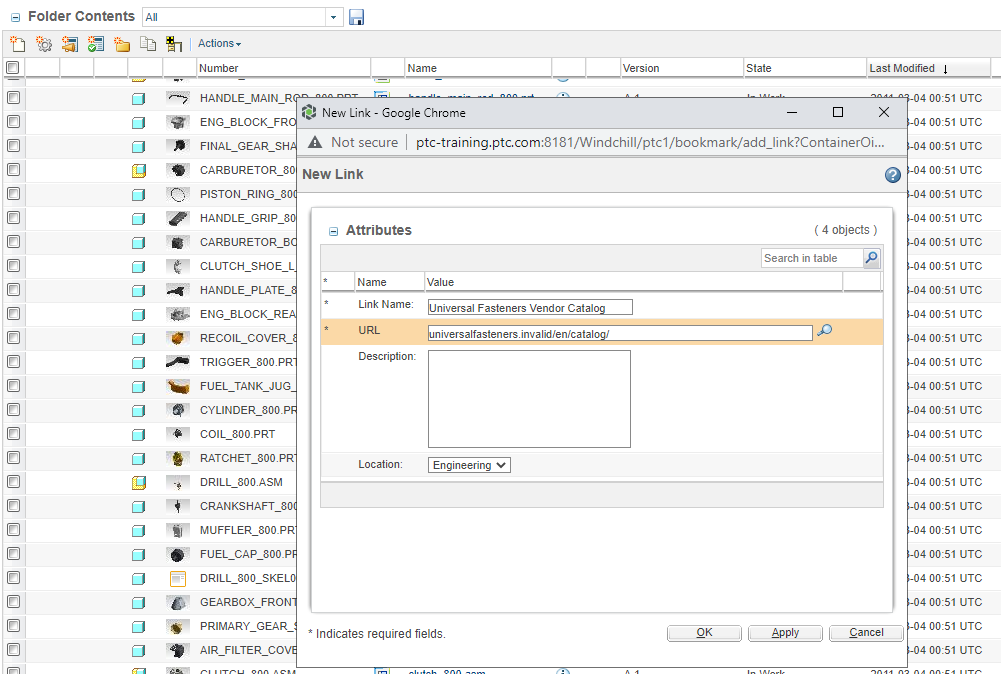Check the box for the FUEL_CAP_800 row
The image size is (1001, 674).
[13, 553]
